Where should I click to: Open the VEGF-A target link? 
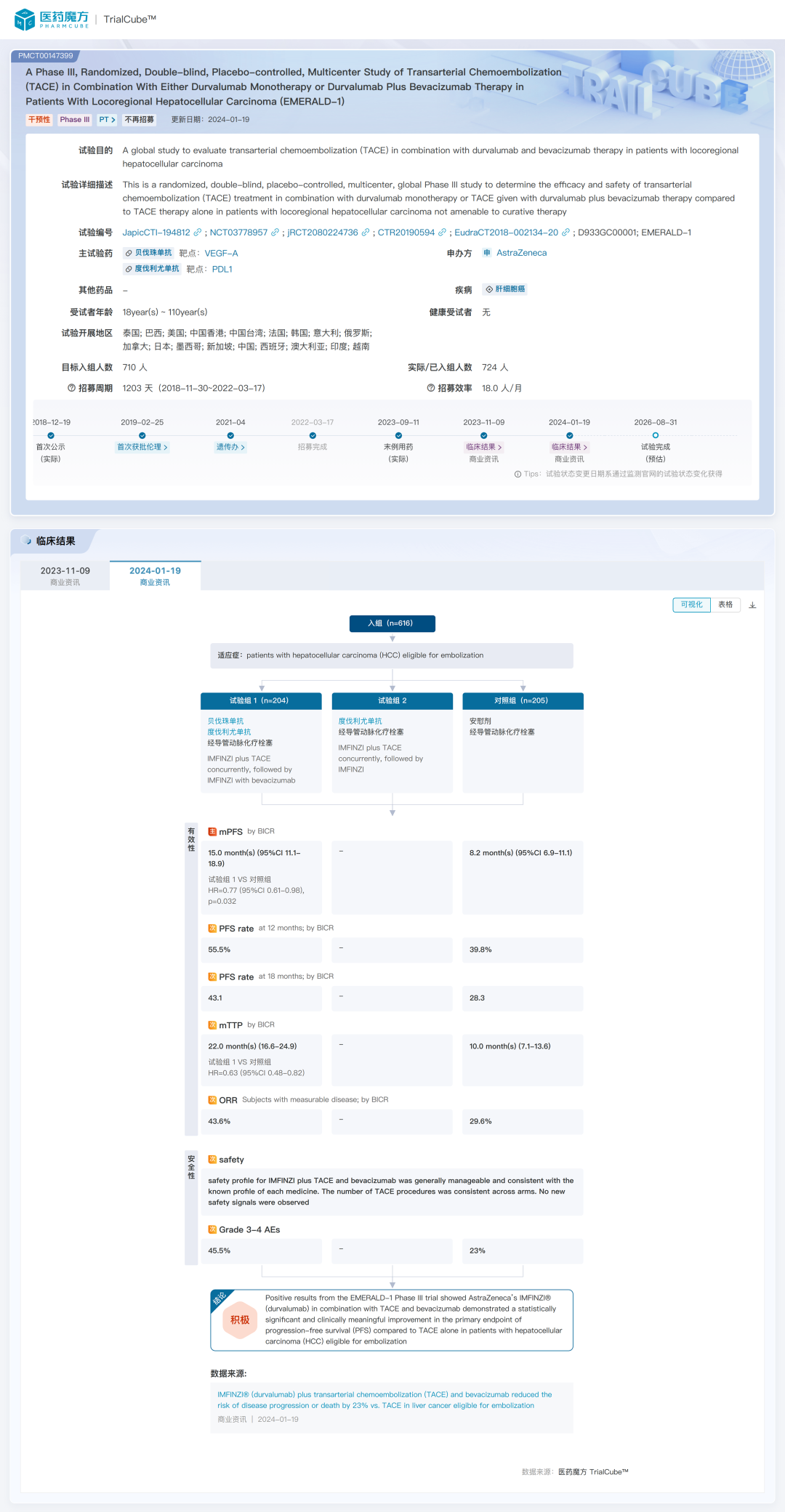221,254
